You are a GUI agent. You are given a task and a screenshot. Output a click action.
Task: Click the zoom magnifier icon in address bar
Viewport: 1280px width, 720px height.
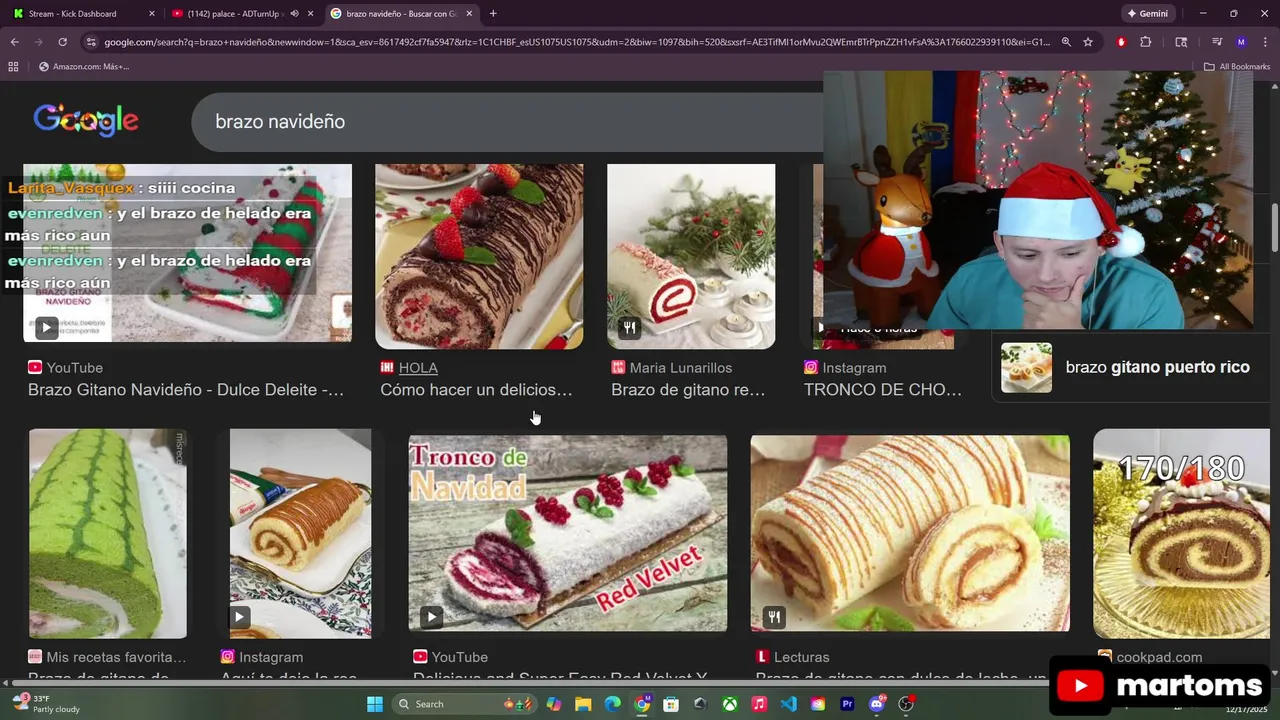(x=1066, y=42)
